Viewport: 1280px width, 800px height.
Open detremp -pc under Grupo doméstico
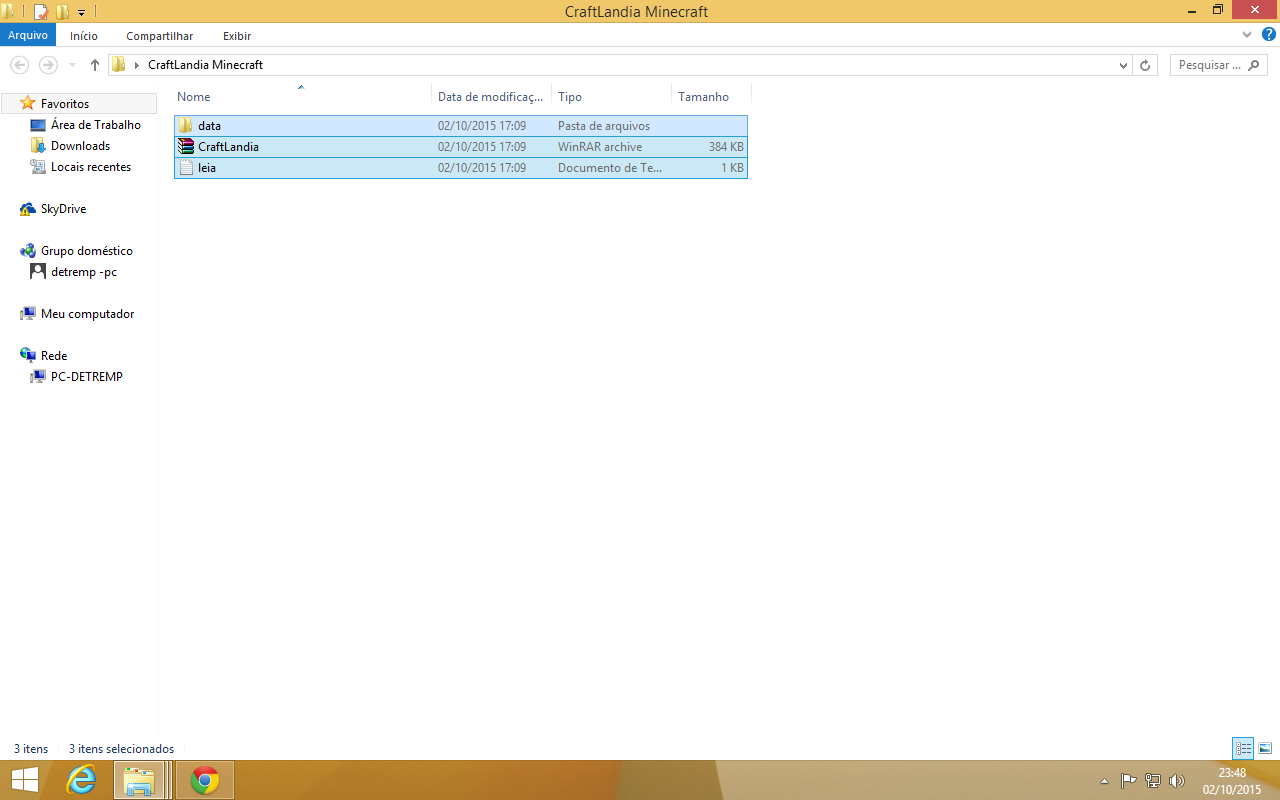pyautogui.click(x=84, y=272)
